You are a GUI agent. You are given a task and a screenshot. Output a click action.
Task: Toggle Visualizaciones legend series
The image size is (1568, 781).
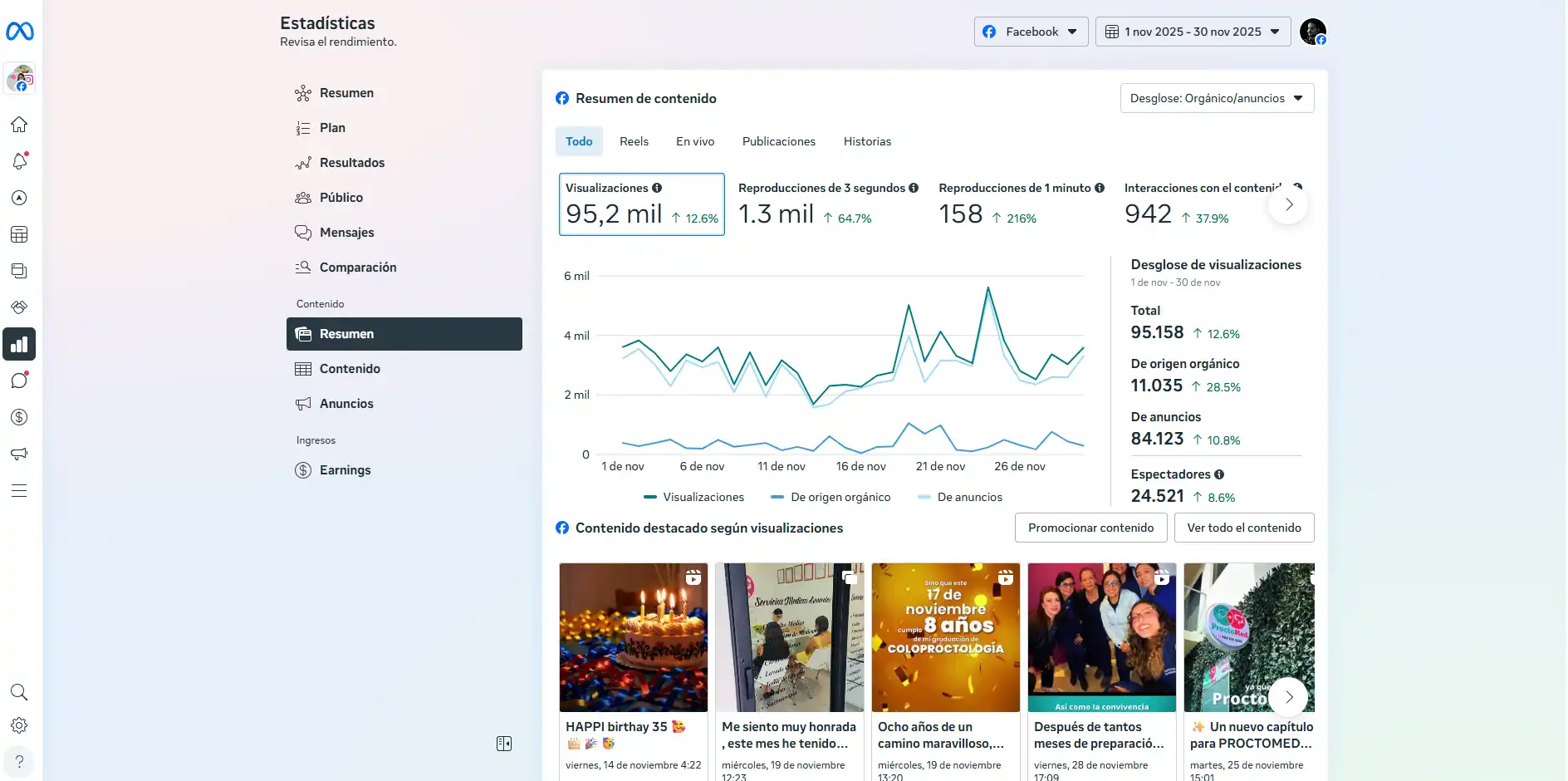point(694,497)
